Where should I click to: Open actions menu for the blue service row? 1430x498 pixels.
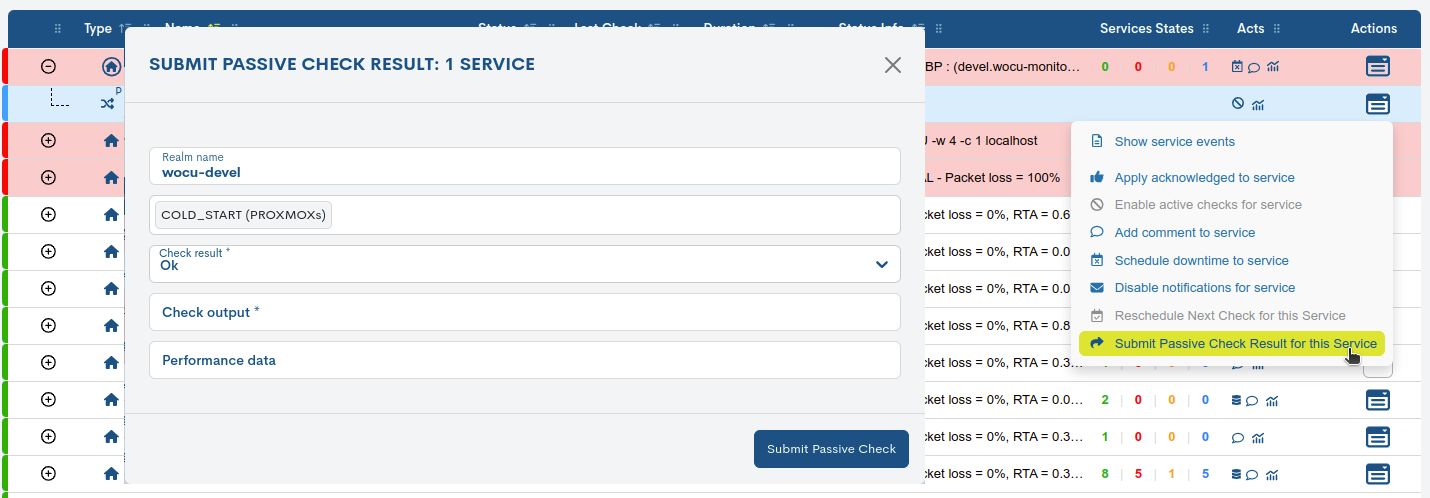point(1378,104)
